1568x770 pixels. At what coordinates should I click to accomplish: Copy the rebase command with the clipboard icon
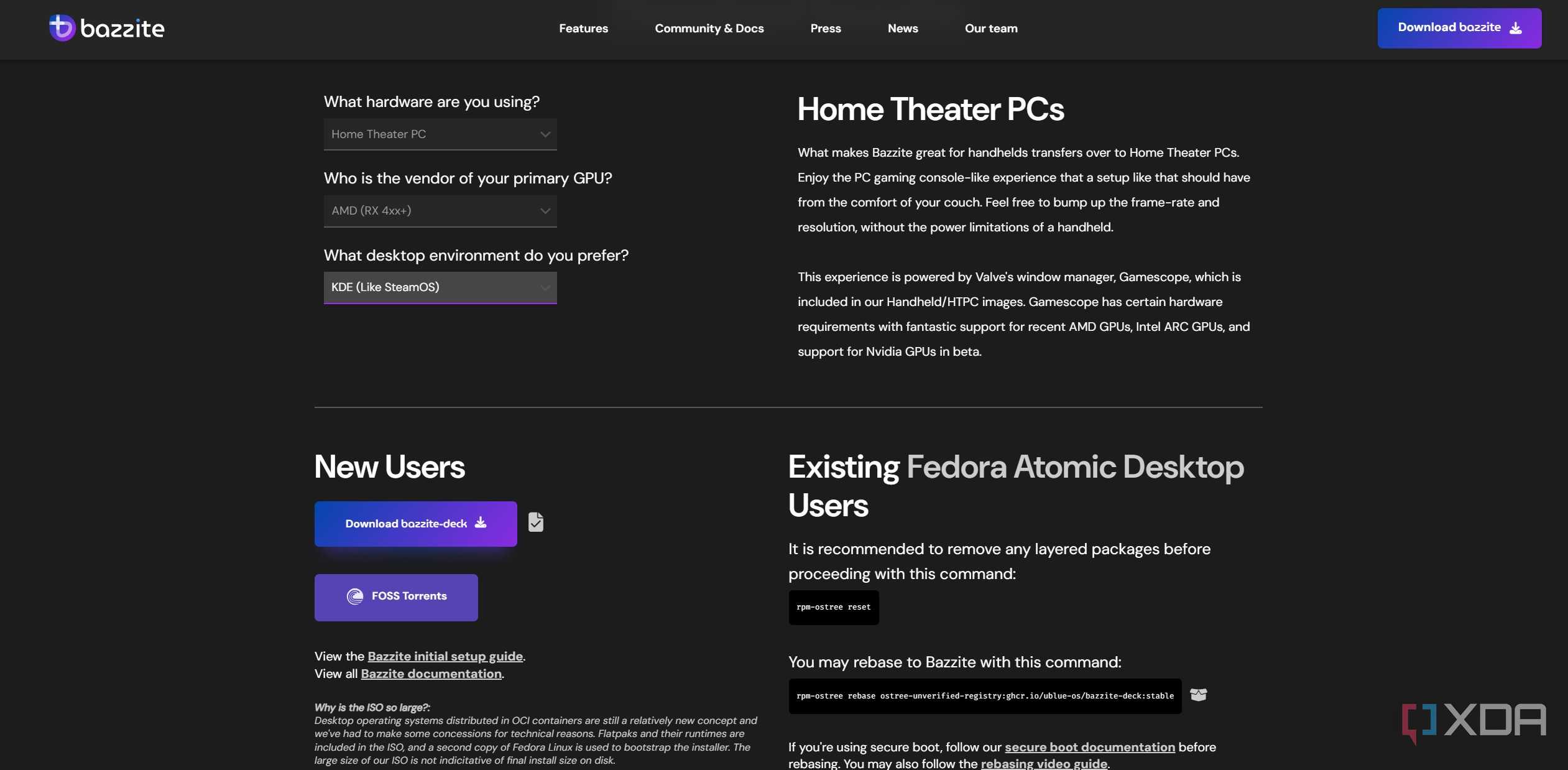coord(1198,695)
